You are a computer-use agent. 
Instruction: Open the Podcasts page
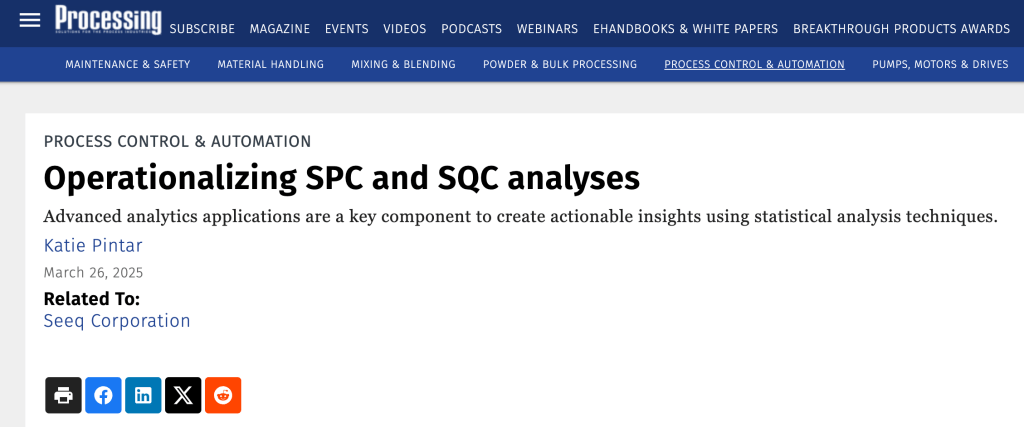click(471, 29)
